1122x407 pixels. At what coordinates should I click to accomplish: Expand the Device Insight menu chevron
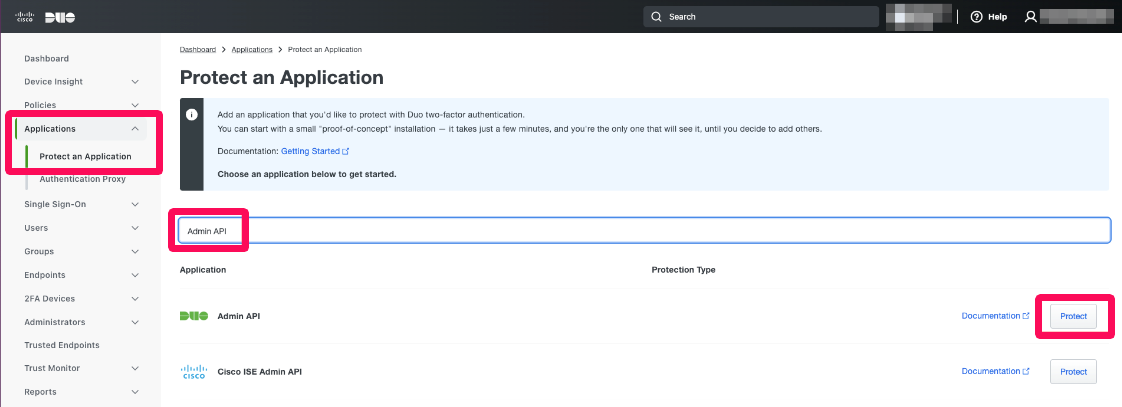coord(135,82)
